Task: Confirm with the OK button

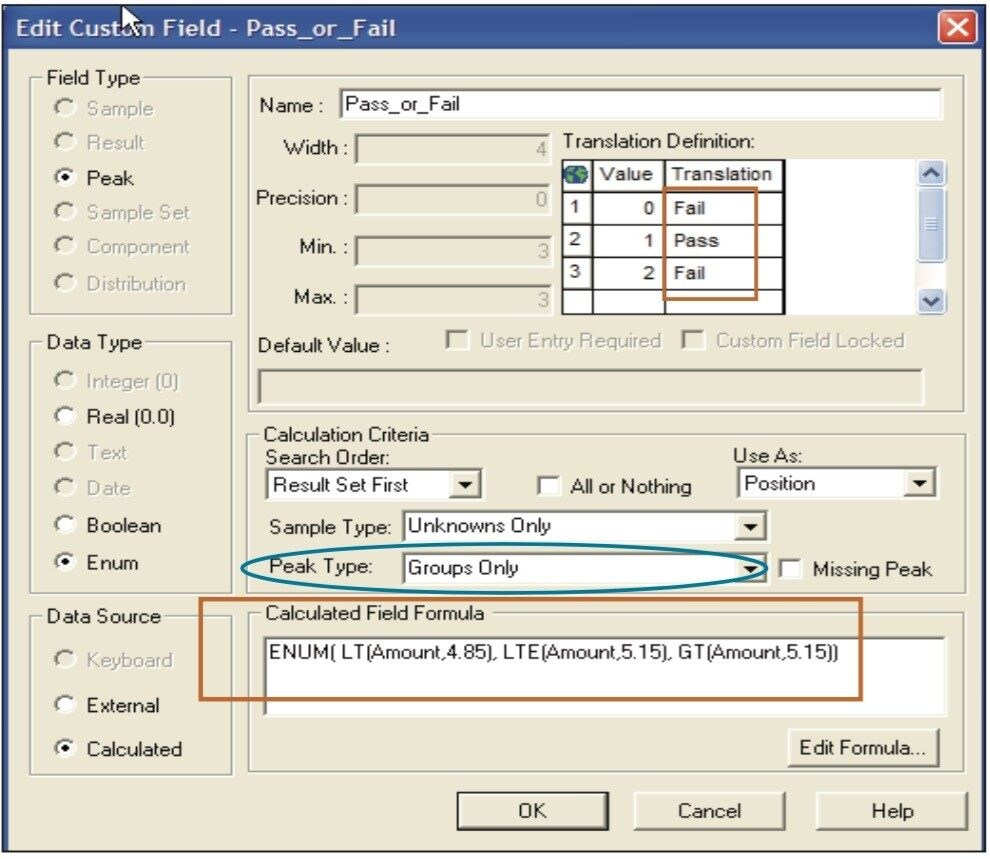Action: point(532,810)
